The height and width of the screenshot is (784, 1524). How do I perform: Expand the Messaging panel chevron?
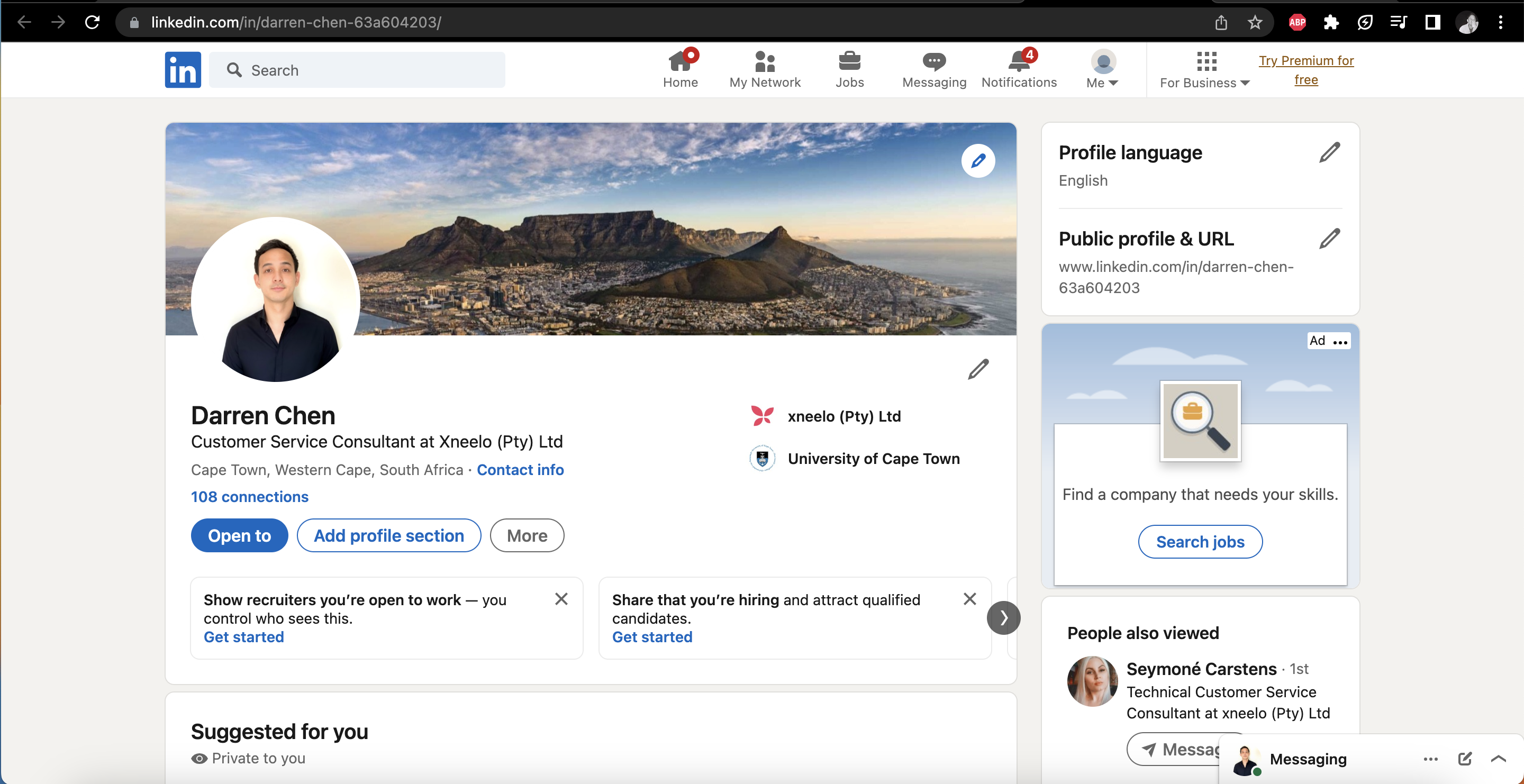click(1498, 759)
